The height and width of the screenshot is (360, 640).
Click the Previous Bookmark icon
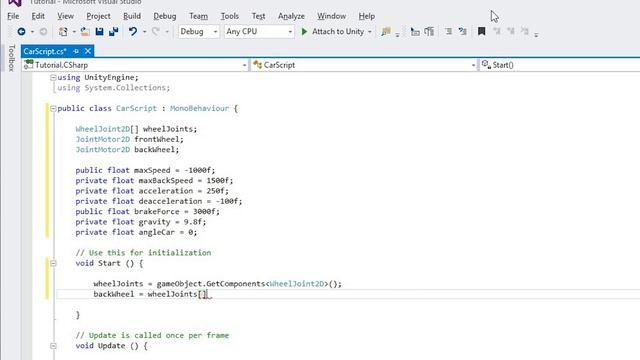pyautogui.click(x=497, y=31)
